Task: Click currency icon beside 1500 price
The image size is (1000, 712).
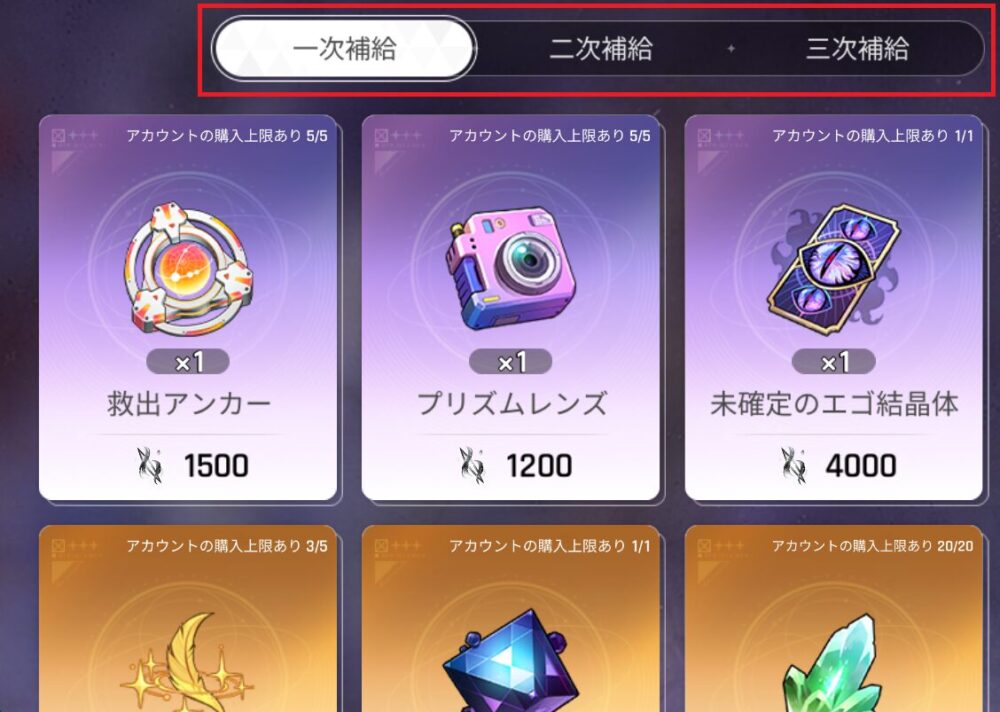Action: click(151, 465)
